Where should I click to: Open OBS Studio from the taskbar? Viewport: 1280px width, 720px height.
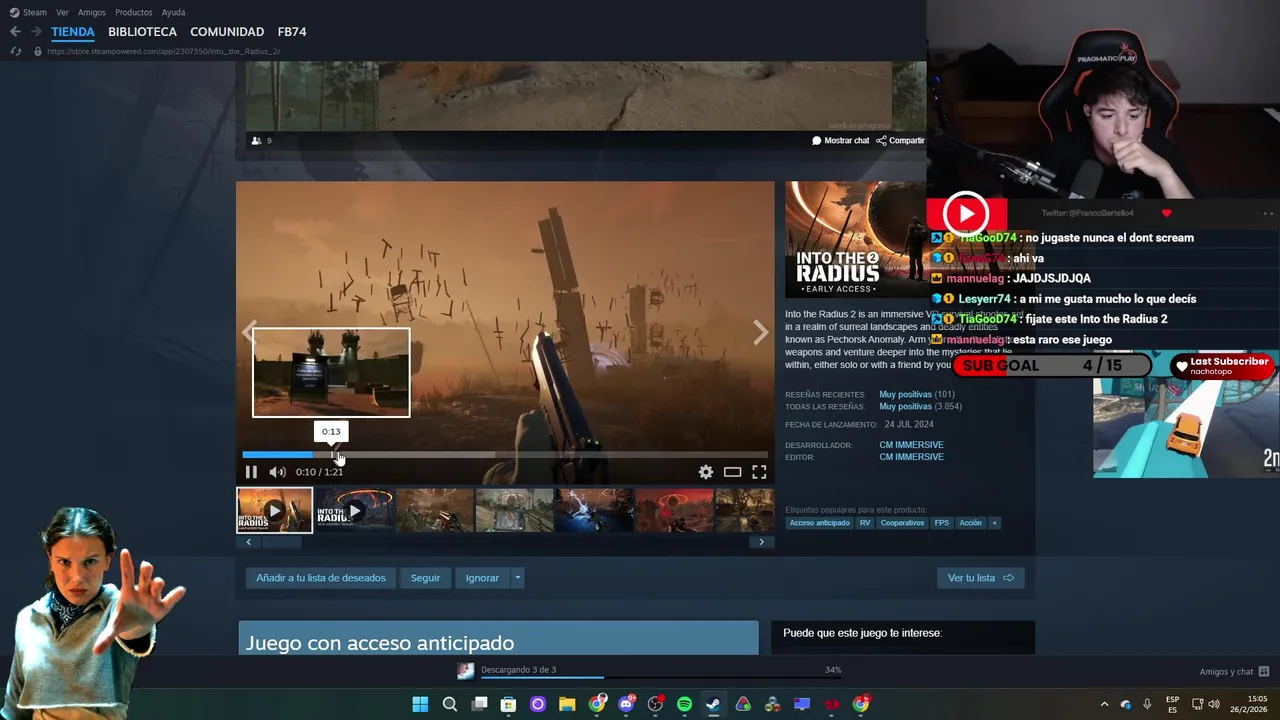(655, 704)
